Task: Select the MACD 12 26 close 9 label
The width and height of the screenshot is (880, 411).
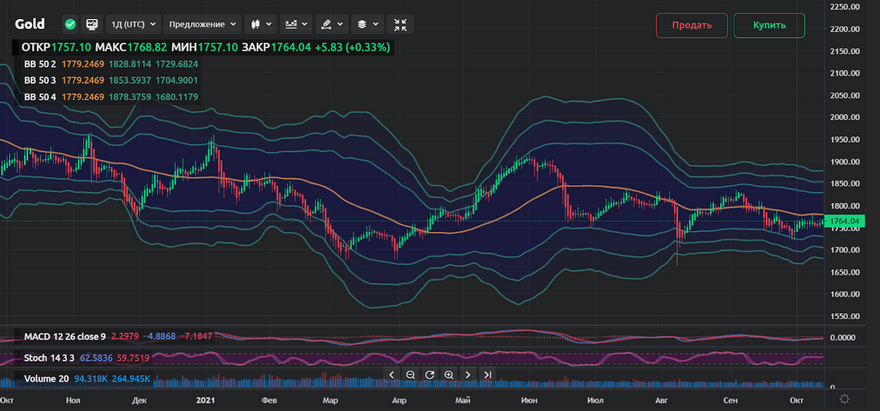Action: tap(66, 336)
